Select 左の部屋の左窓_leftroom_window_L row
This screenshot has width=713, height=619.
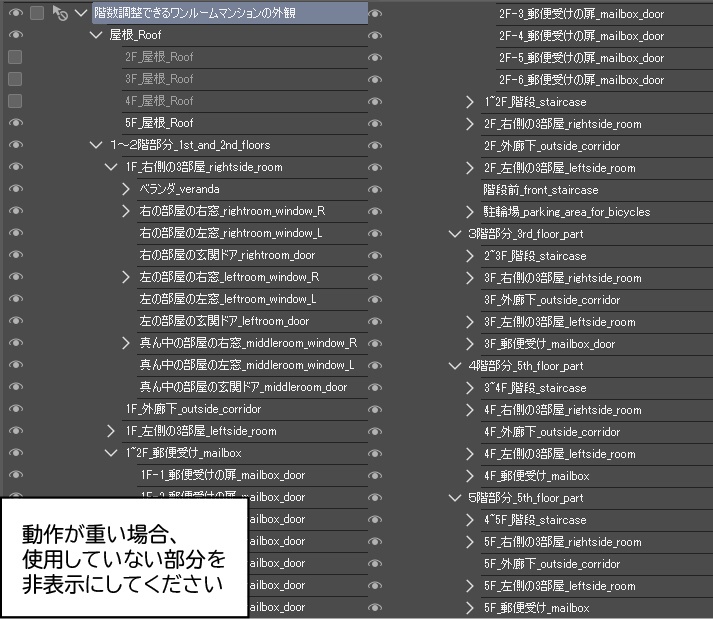[252, 299]
